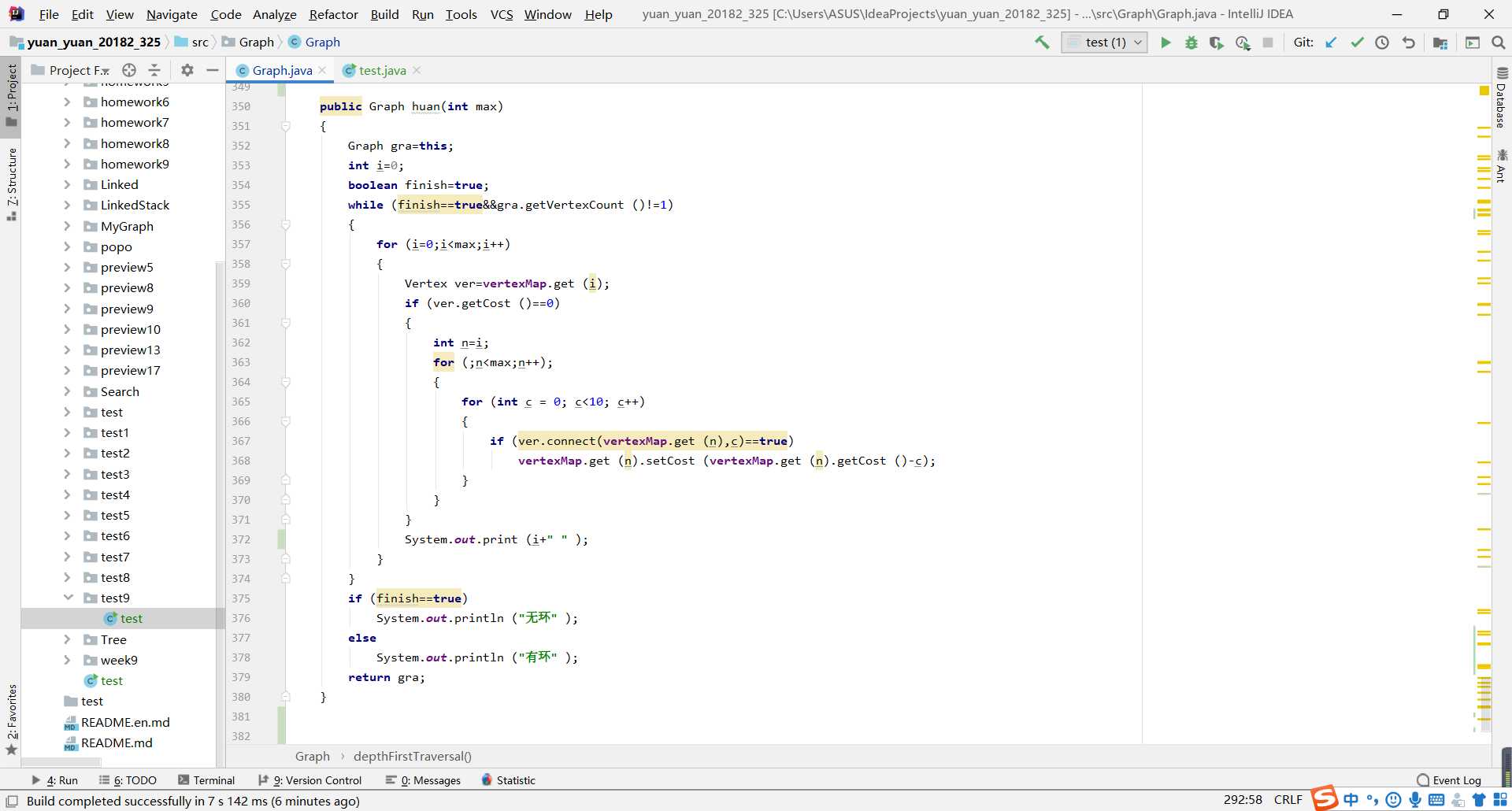Expand the preview10 folder
This screenshot has height=811, width=1512.
click(67, 329)
